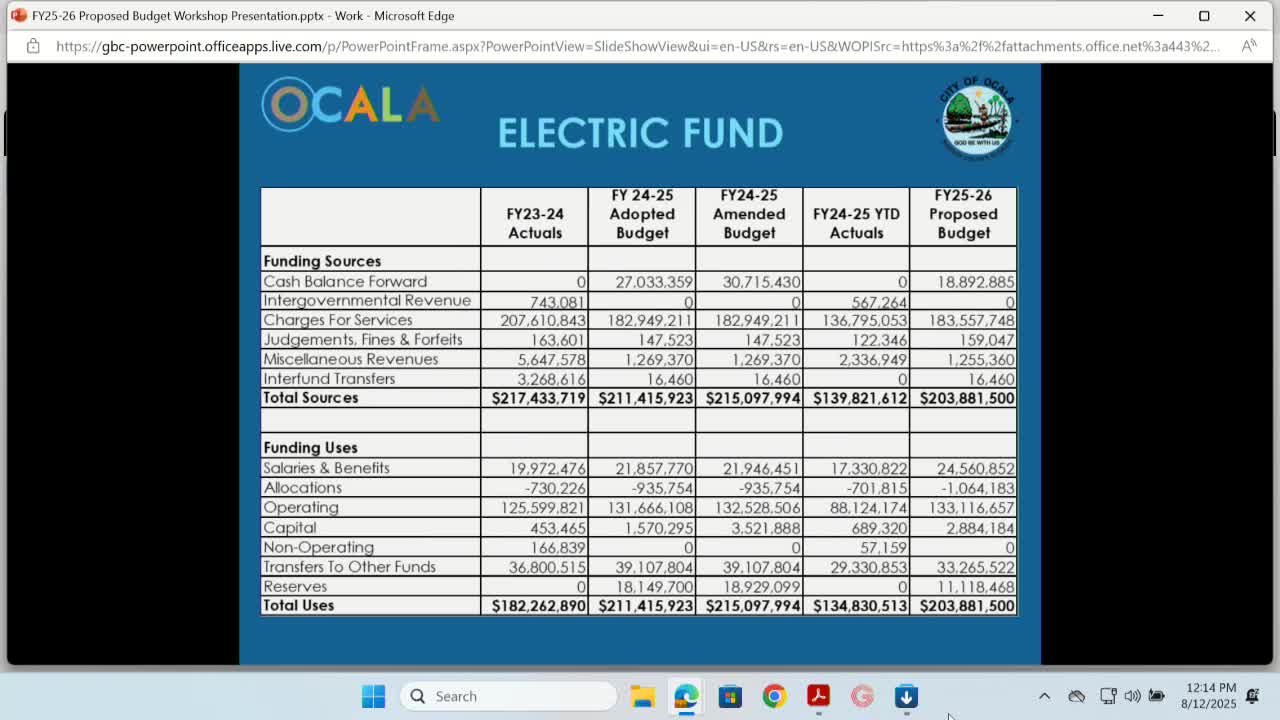Screen dimensions: 1280x720
Task: Switch to Microsoft Edge in the taskbar
Action: [686, 696]
